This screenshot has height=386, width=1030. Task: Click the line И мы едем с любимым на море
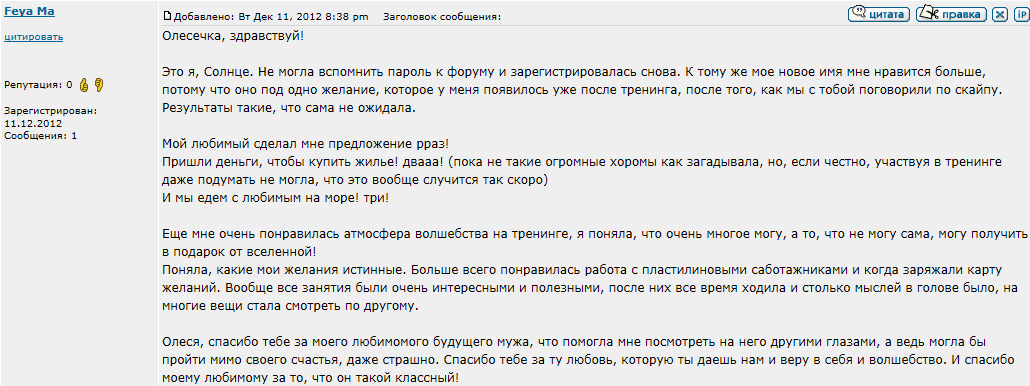point(275,197)
